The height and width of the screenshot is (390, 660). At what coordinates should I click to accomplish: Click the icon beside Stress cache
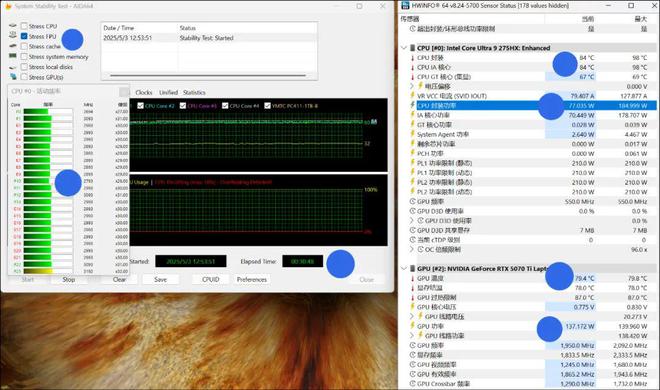[x=13, y=46]
